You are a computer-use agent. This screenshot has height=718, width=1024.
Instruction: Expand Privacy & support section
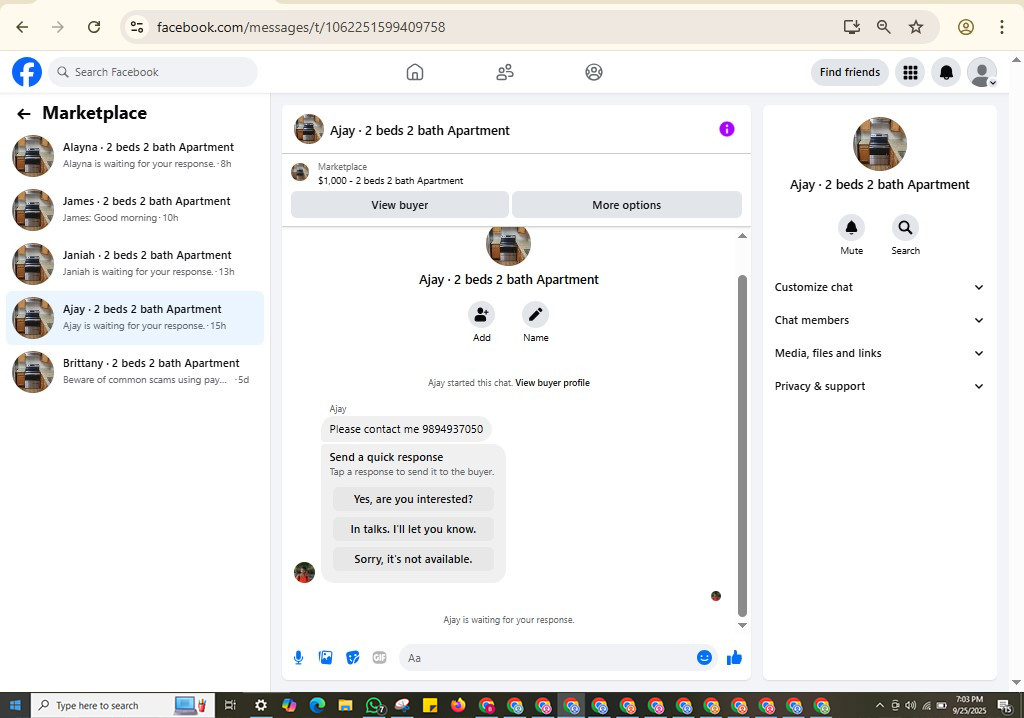point(879,386)
